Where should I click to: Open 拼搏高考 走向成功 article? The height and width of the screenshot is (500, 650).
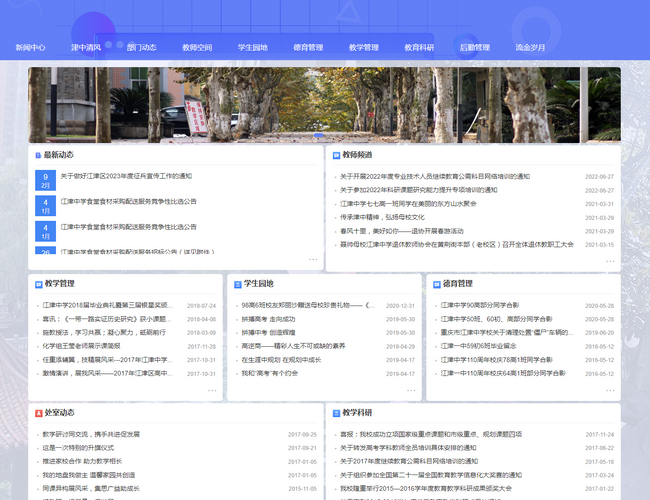268,319
